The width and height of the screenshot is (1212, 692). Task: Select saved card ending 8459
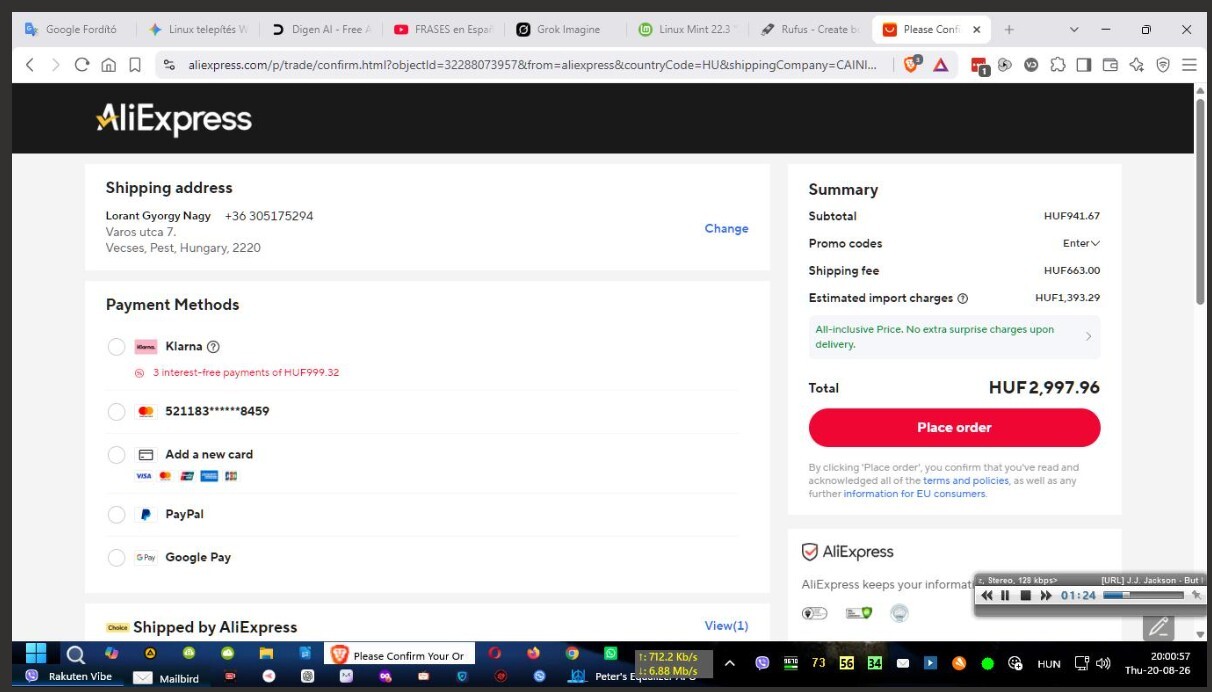point(117,412)
